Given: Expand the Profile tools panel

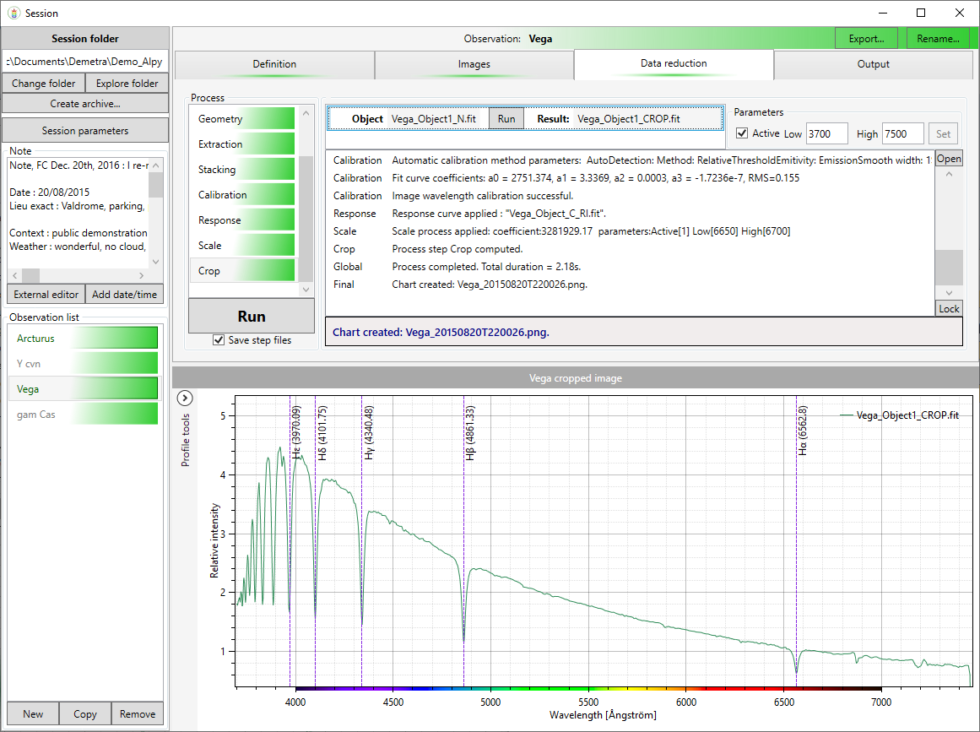Looking at the screenshot, I should point(184,397).
